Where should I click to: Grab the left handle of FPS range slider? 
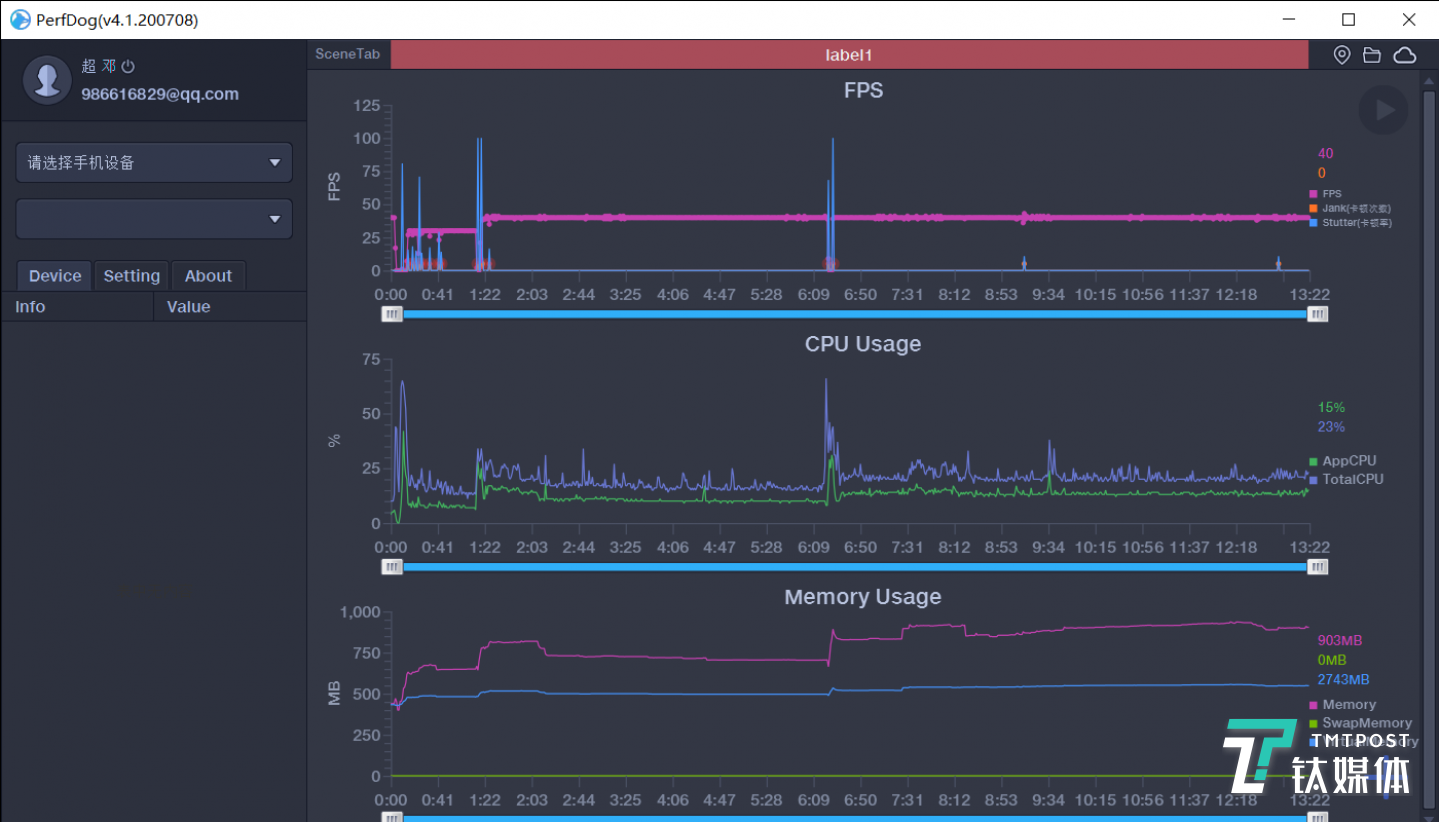[x=392, y=314]
